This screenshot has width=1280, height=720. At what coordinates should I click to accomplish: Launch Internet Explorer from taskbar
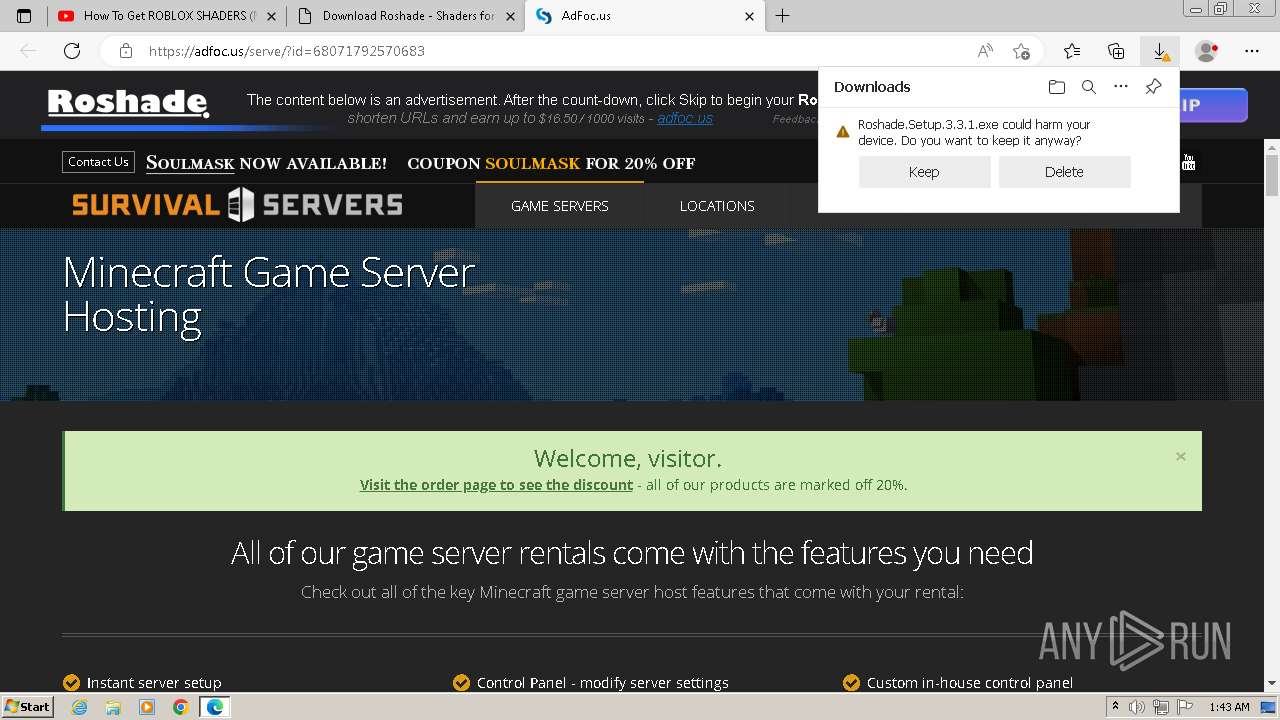[x=79, y=707]
